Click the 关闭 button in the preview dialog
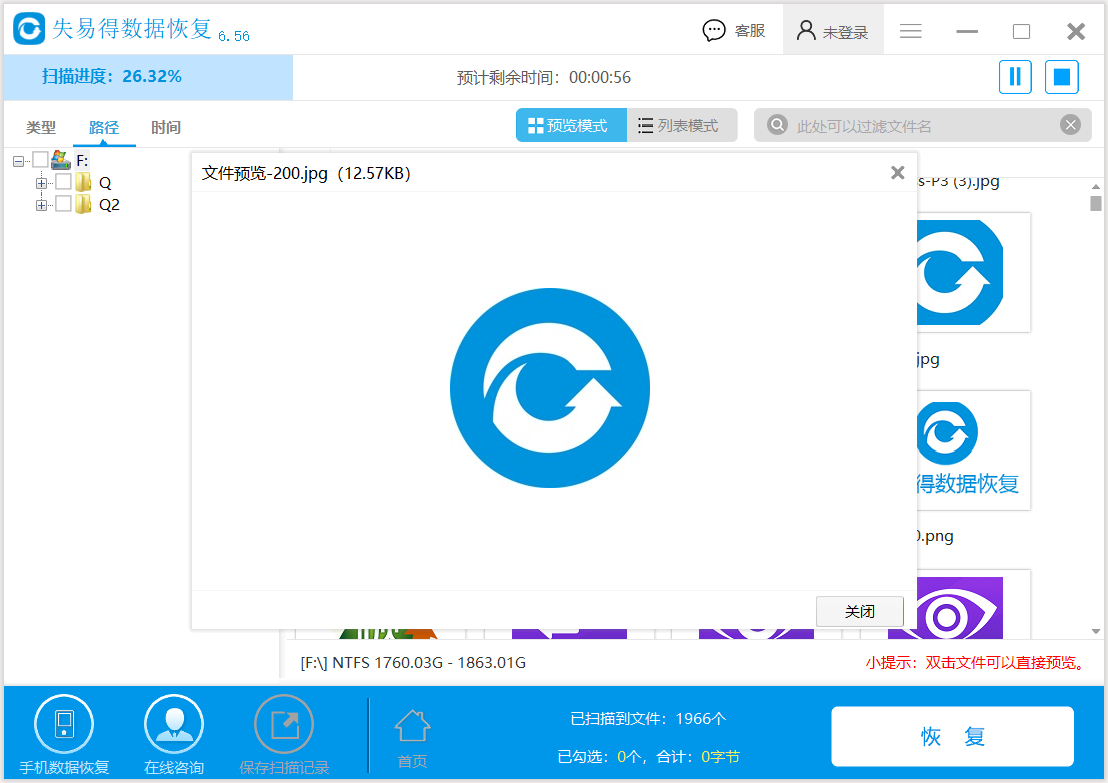 point(859,611)
